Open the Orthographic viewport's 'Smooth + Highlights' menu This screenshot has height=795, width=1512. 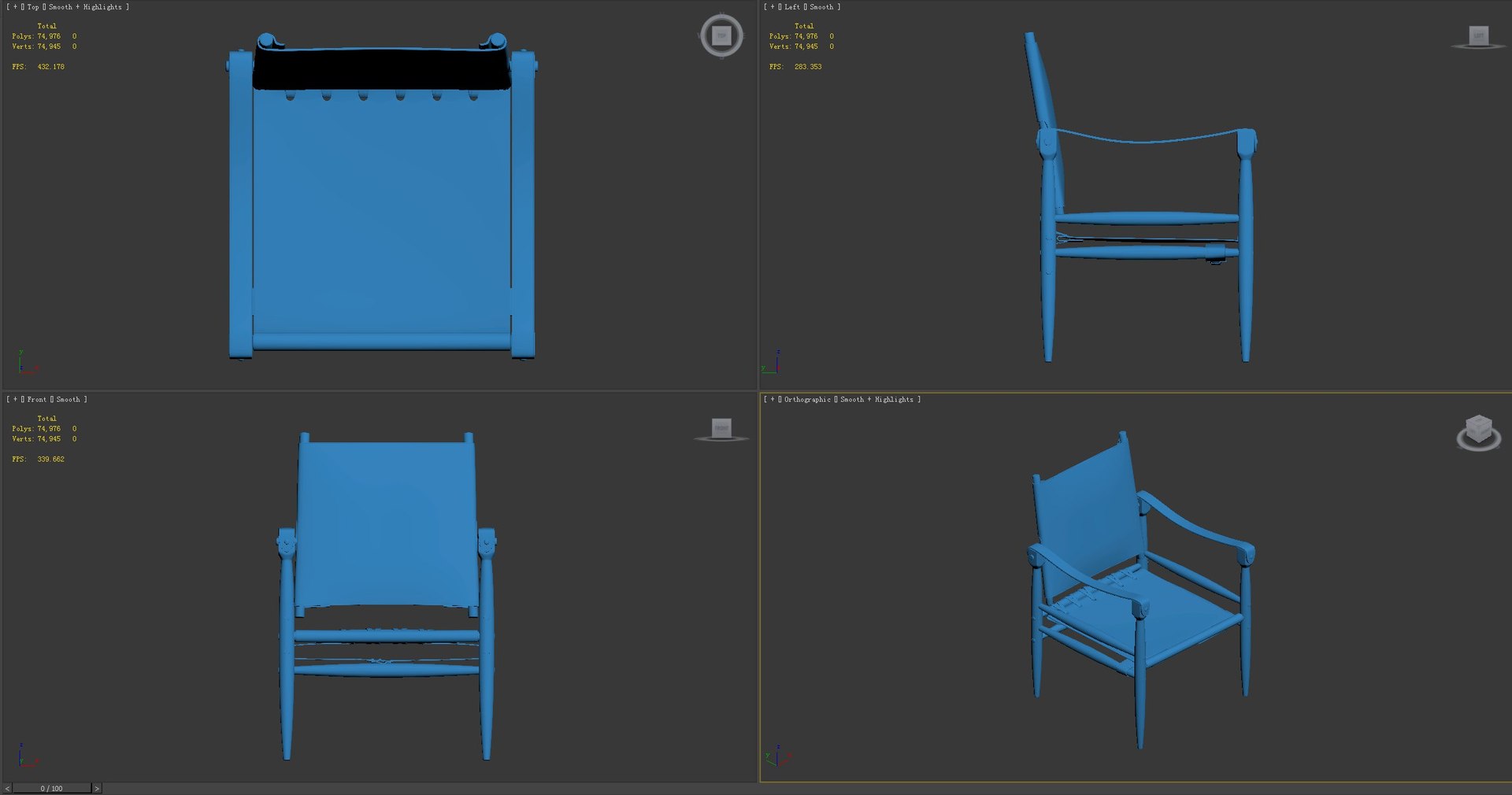point(876,400)
